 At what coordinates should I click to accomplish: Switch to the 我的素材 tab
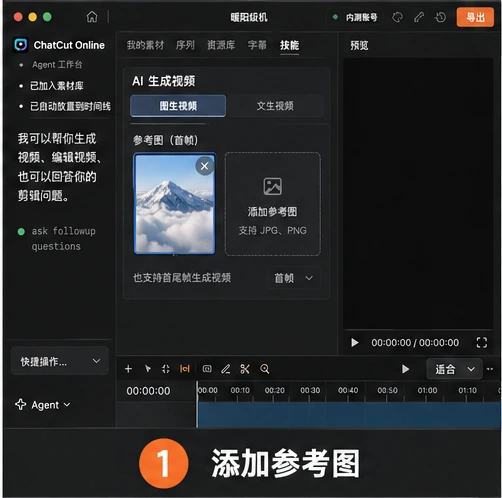click(x=145, y=45)
